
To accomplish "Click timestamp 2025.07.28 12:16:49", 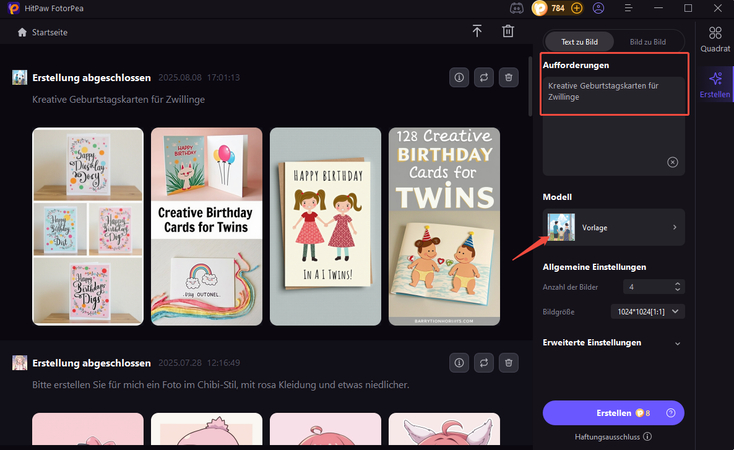I will [199, 363].
